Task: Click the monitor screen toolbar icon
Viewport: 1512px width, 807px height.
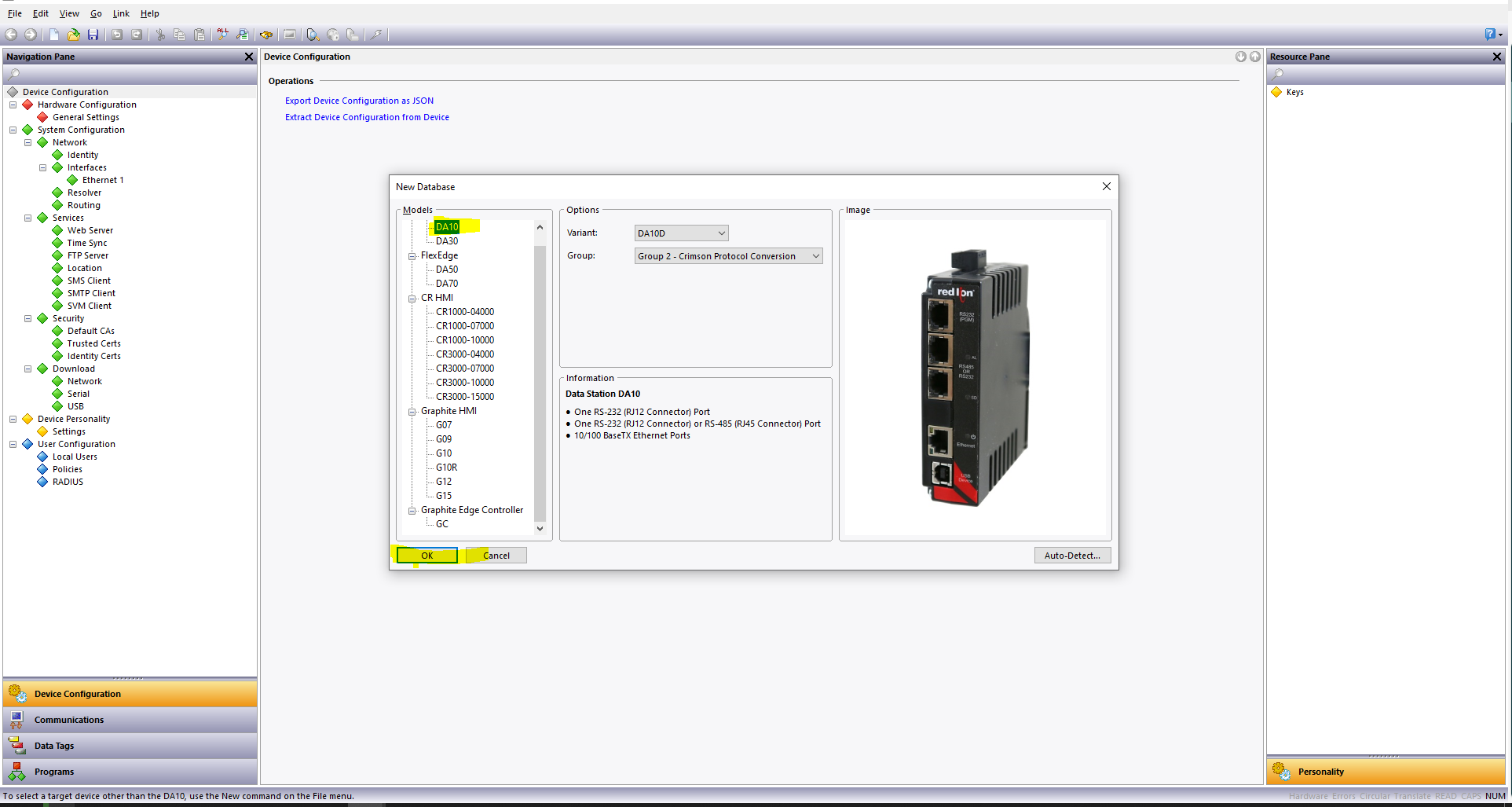Action: (x=290, y=35)
